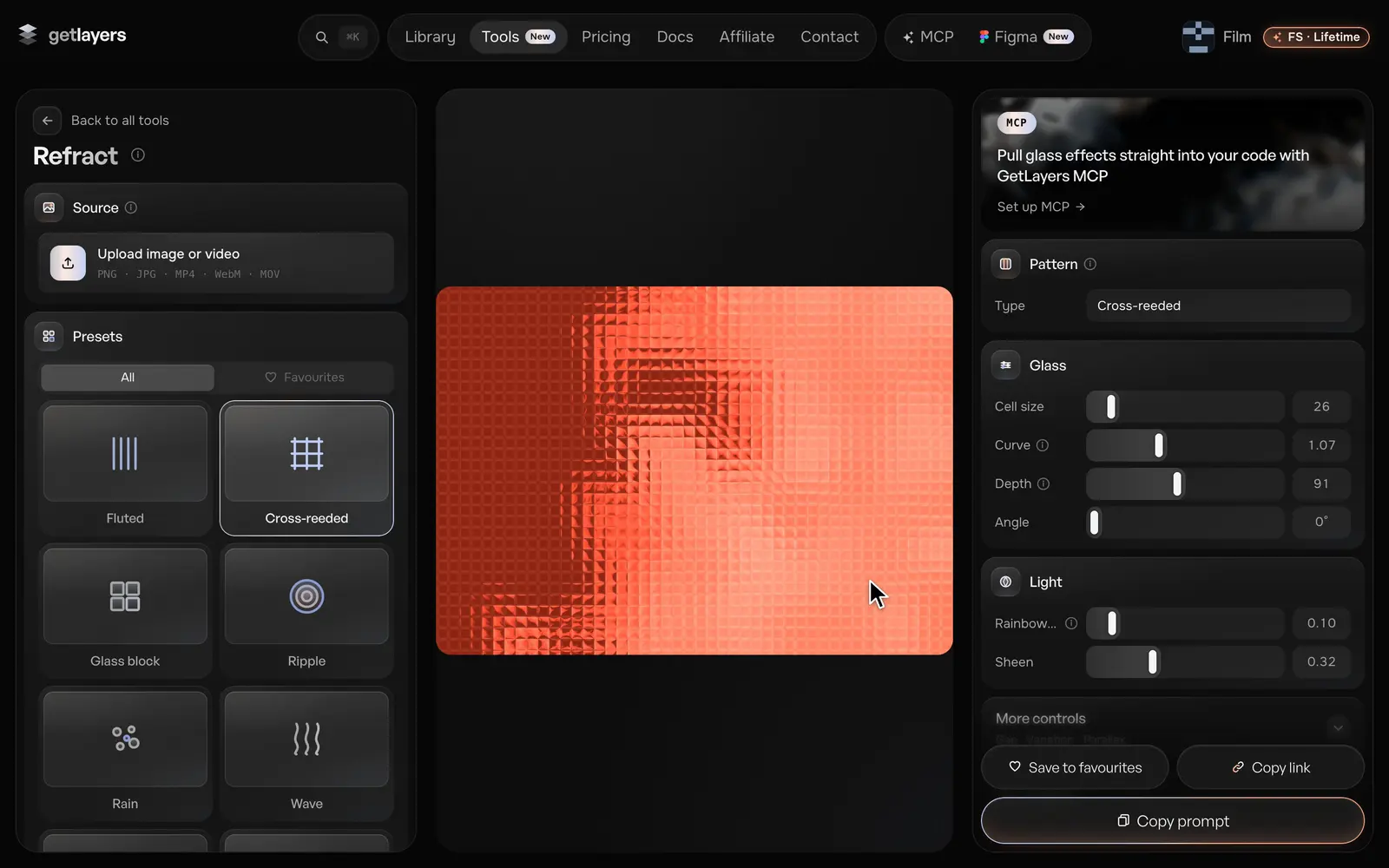Open the Library nav item
This screenshot has height=868, width=1389.
[430, 37]
